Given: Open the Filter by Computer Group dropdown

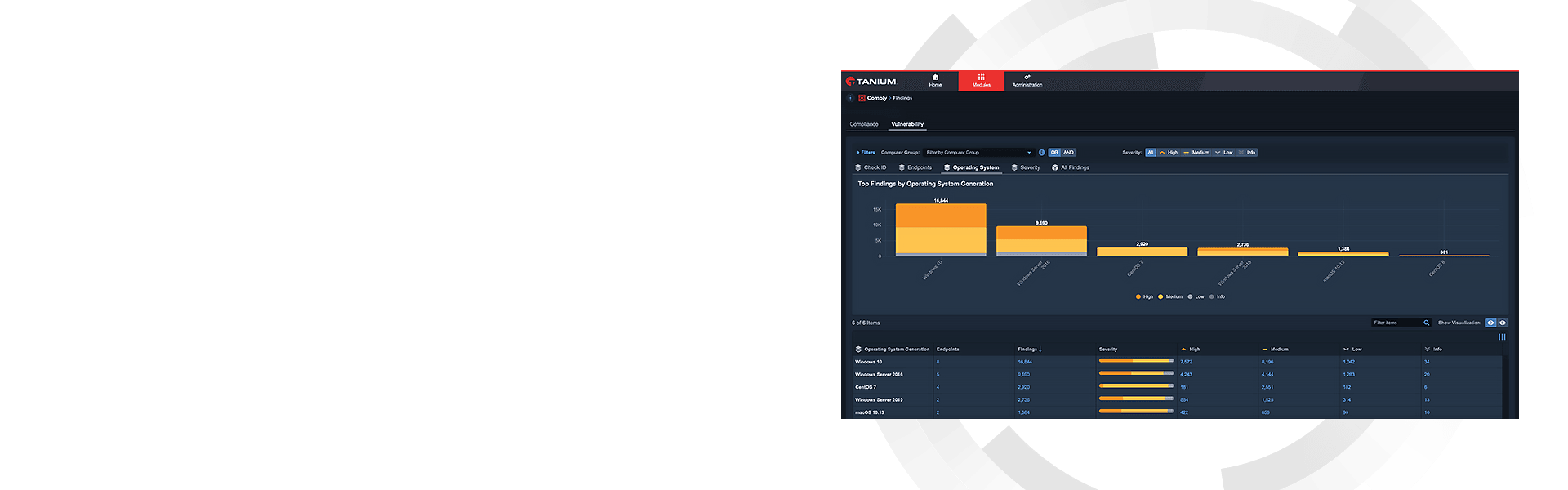Looking at the screenshot, I should (978, 153).
